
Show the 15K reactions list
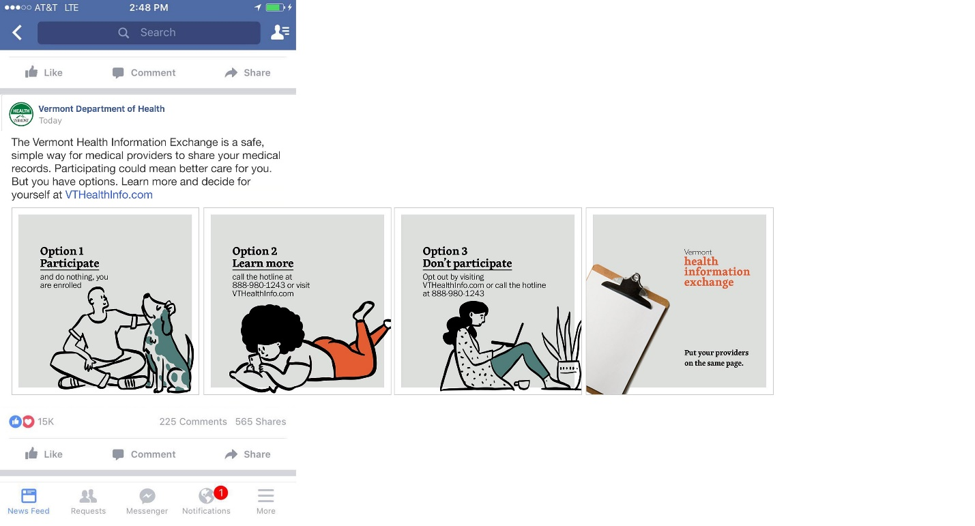tap(32, 422)
